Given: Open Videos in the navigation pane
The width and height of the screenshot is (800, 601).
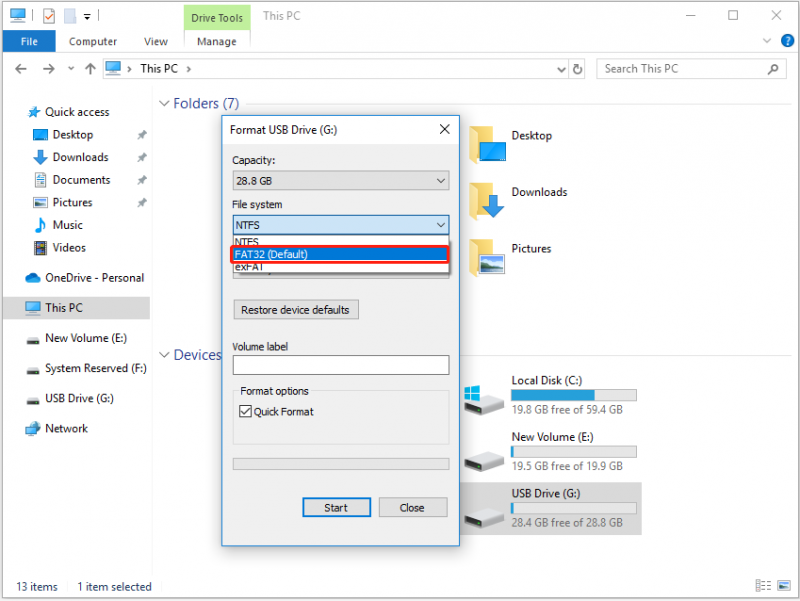Looking at the screenshot, I should tap(69, 248).
